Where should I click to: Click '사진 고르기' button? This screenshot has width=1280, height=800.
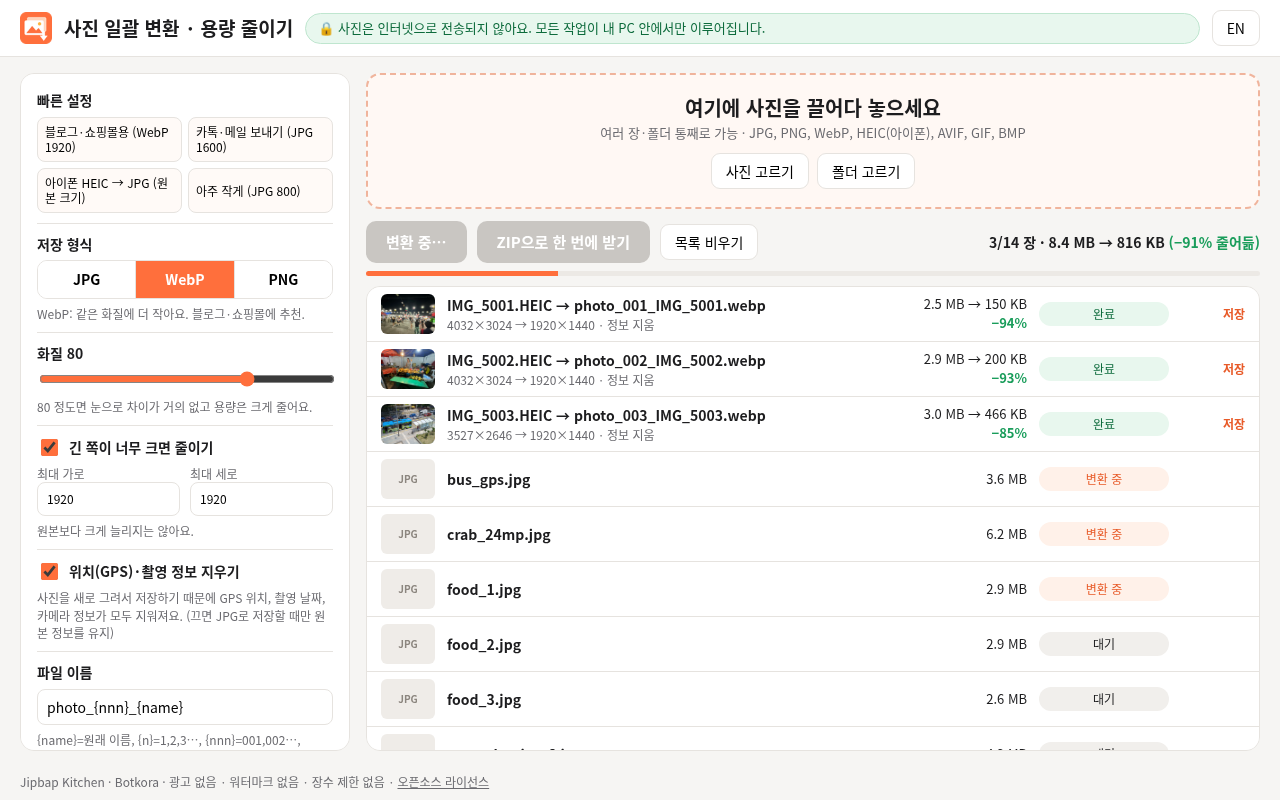pyautogui.click(x=760, y=171)
